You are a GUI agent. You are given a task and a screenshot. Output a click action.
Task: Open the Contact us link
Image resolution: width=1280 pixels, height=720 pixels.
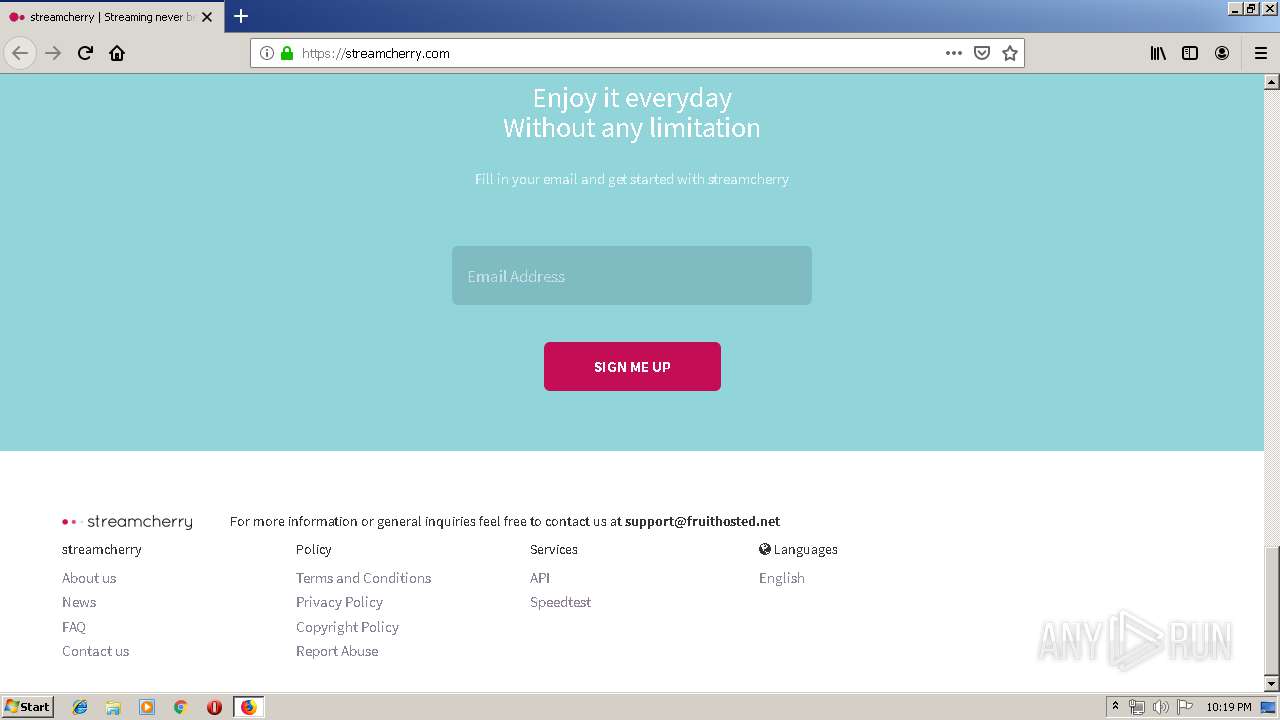(95, 651)
